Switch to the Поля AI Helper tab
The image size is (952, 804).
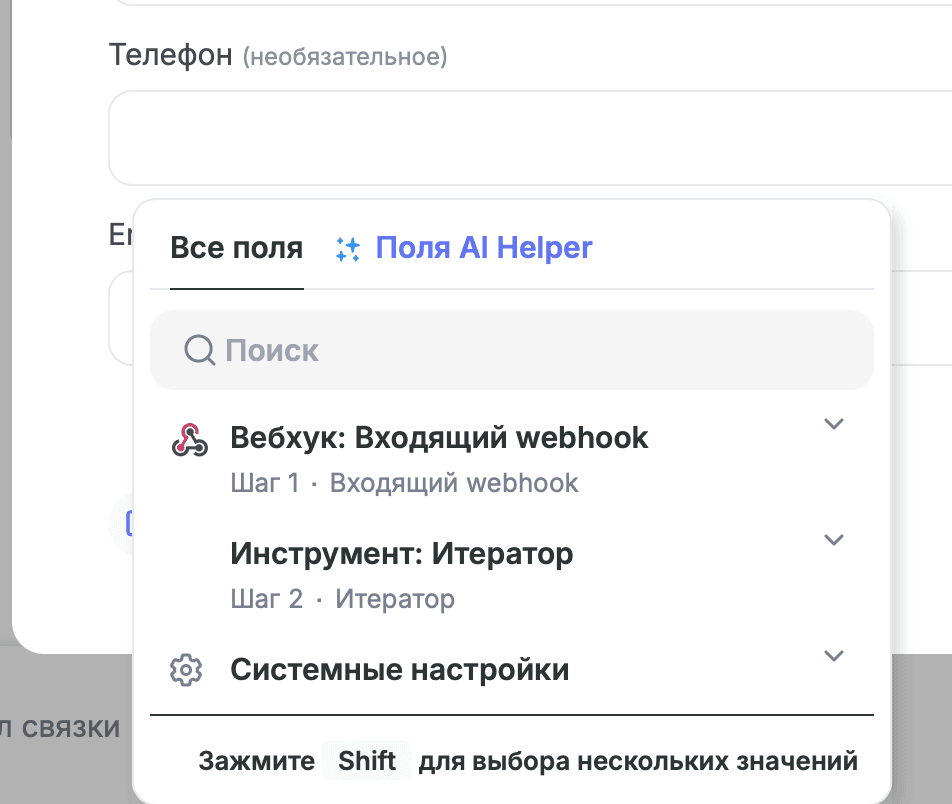tap(485, 248)
